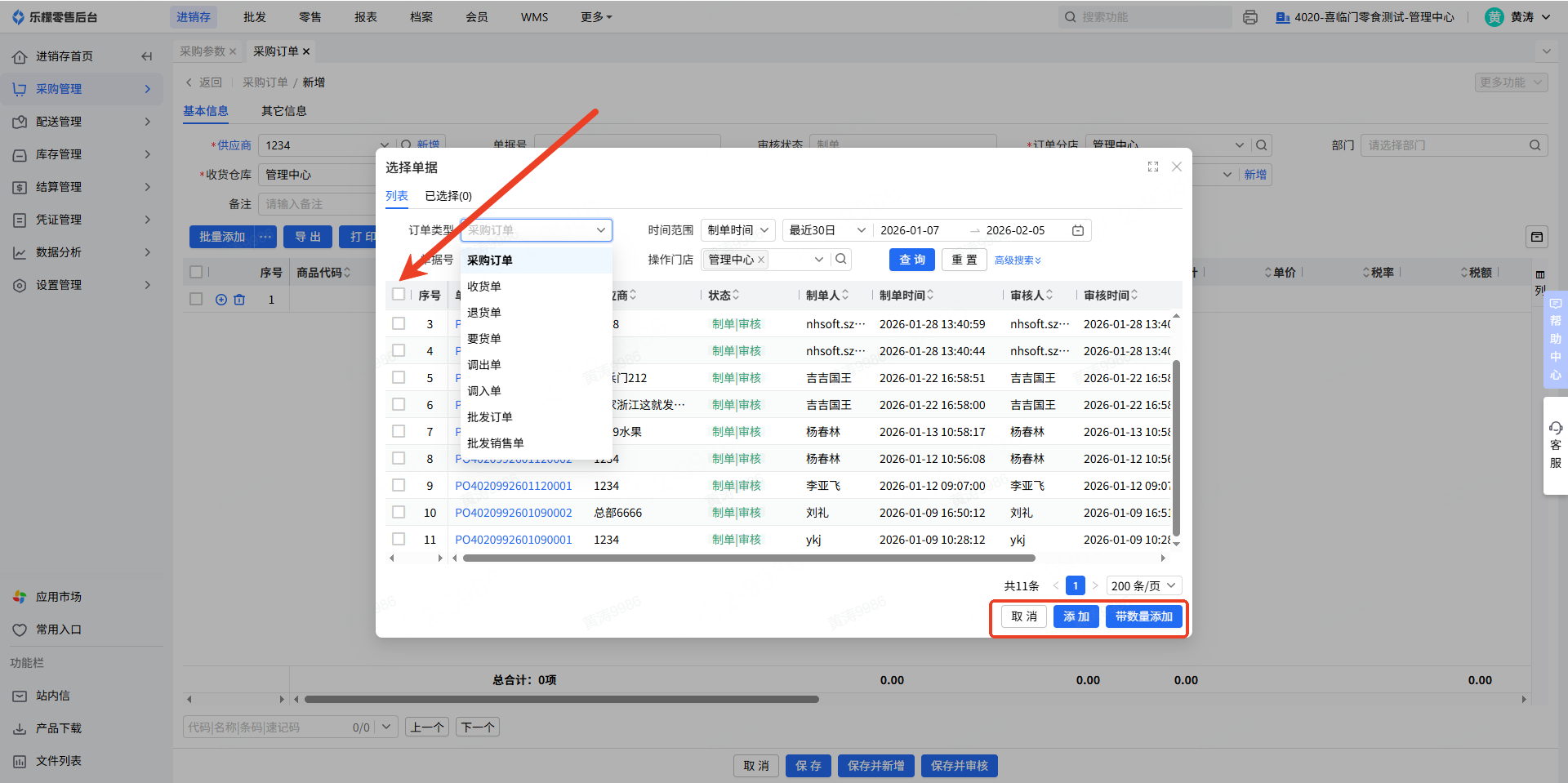
Task: Click 带数量添加 button
Action: pos(1144,616)
